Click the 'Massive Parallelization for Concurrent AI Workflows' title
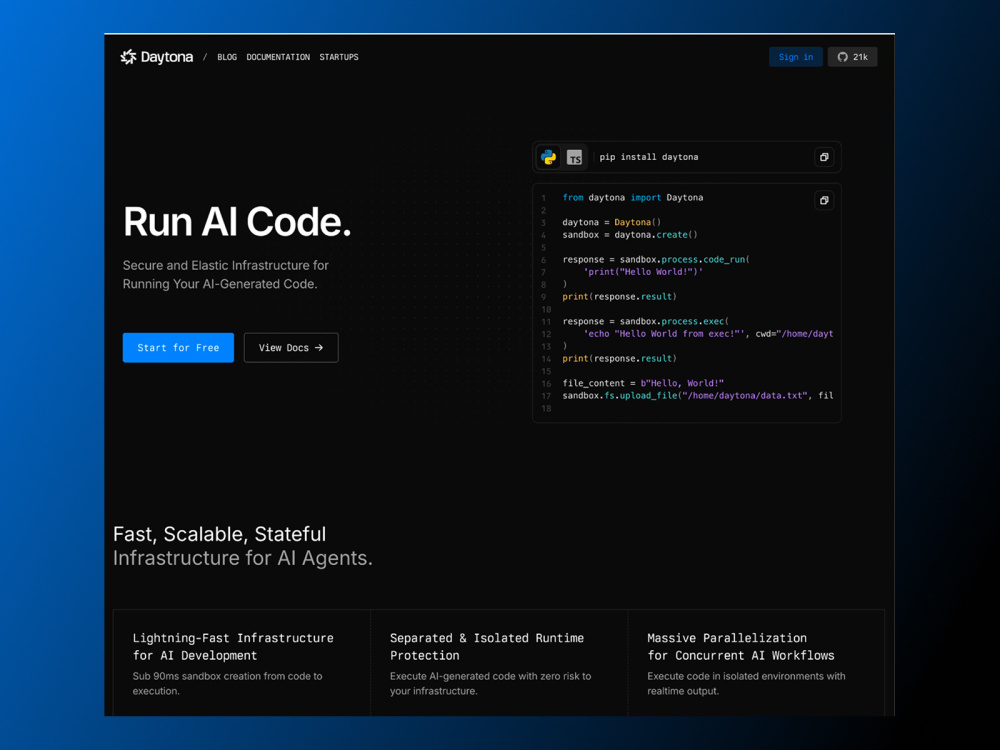Screen dimensions: 1000x750 (x=740, y=647)
